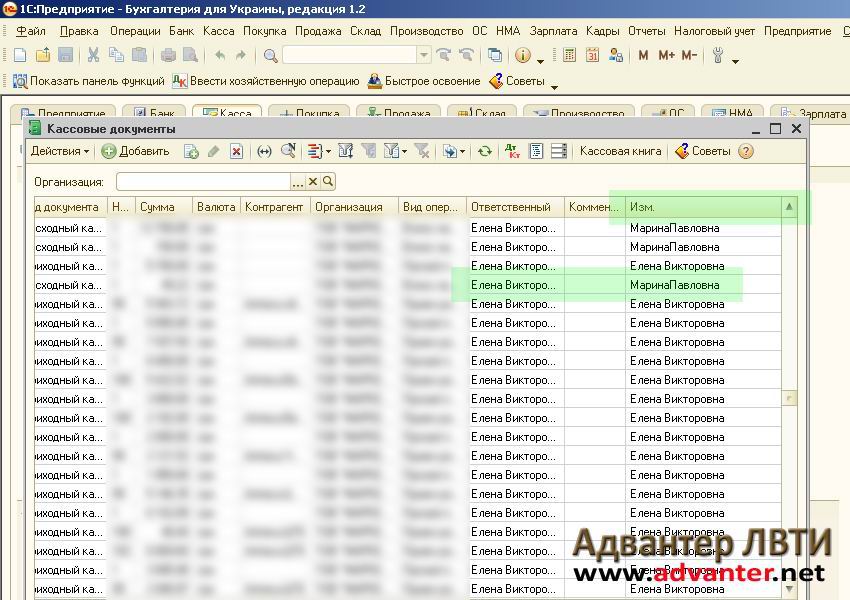The width and height of the screenshot is (850, 600).
Task: Click the wrench settings icon
Action: click(x=718, y=55)
